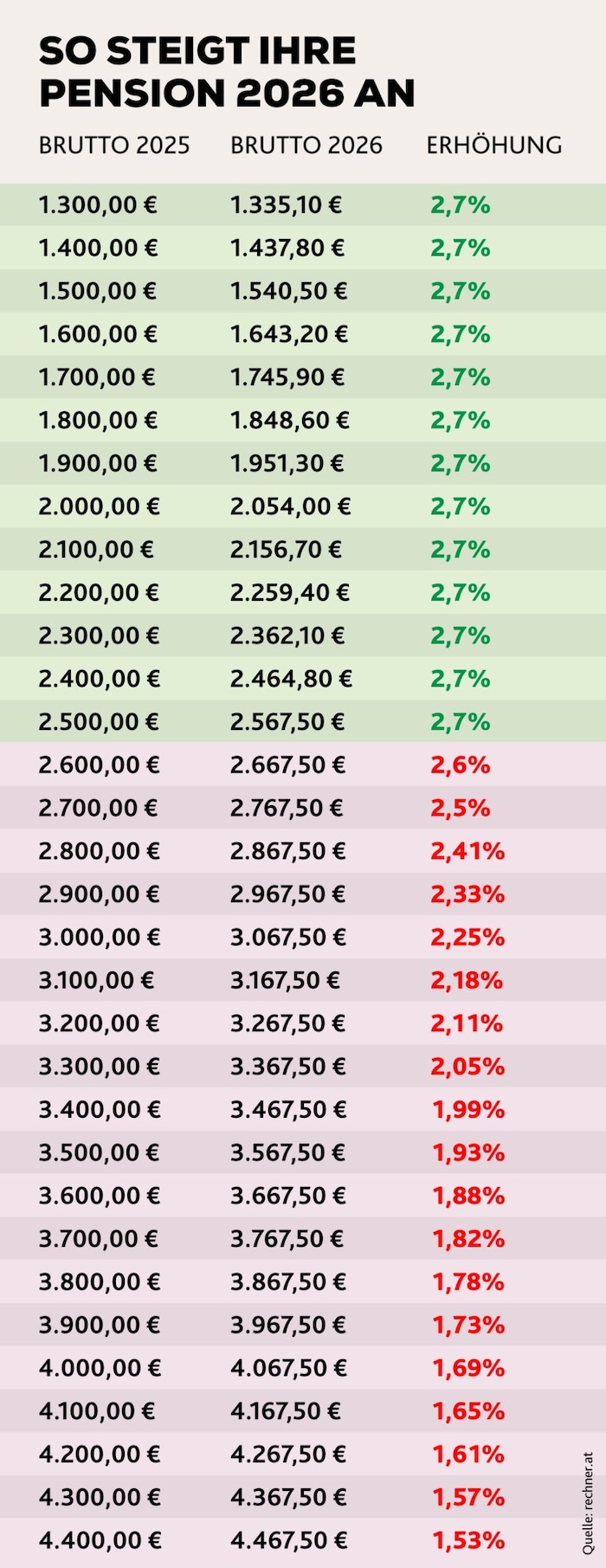Click the 4.000,00 € gross 2025 cell
Viewport: 606px width, 1568px height.
coord(100,1369)
